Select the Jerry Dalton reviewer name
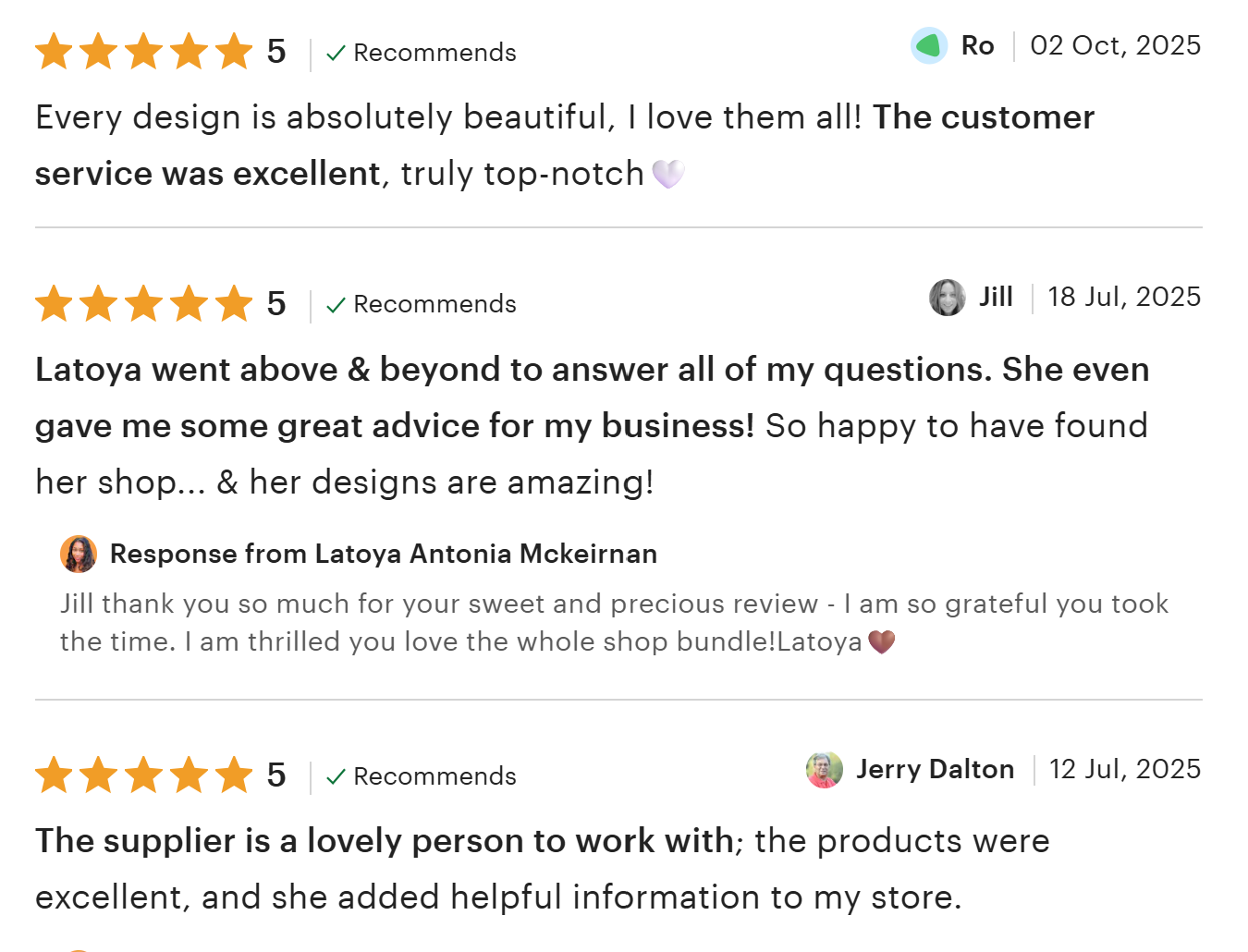This screenshot has height=952, width=1248. 935,769
